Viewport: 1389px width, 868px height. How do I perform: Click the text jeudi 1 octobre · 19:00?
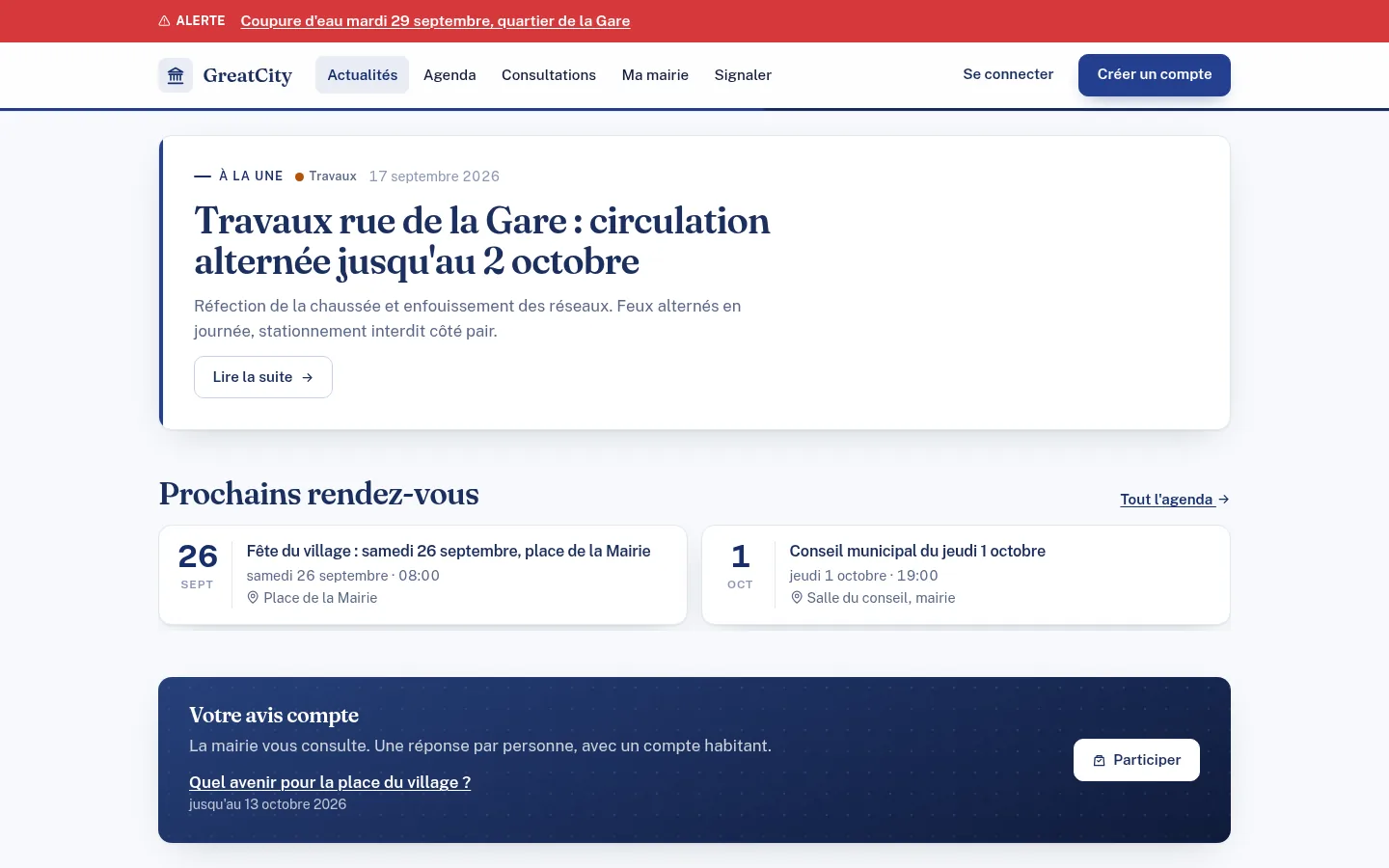[x=863, y=576]
